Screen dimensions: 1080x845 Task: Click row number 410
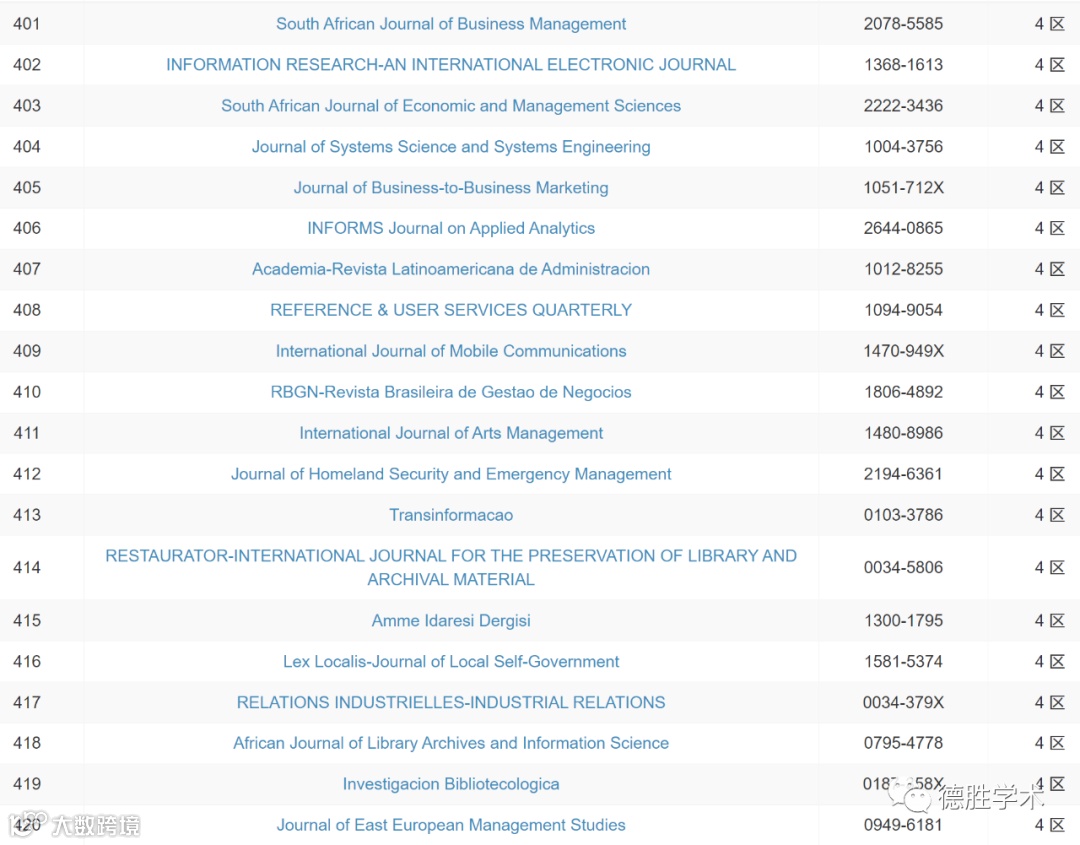(x=27, y=392)
